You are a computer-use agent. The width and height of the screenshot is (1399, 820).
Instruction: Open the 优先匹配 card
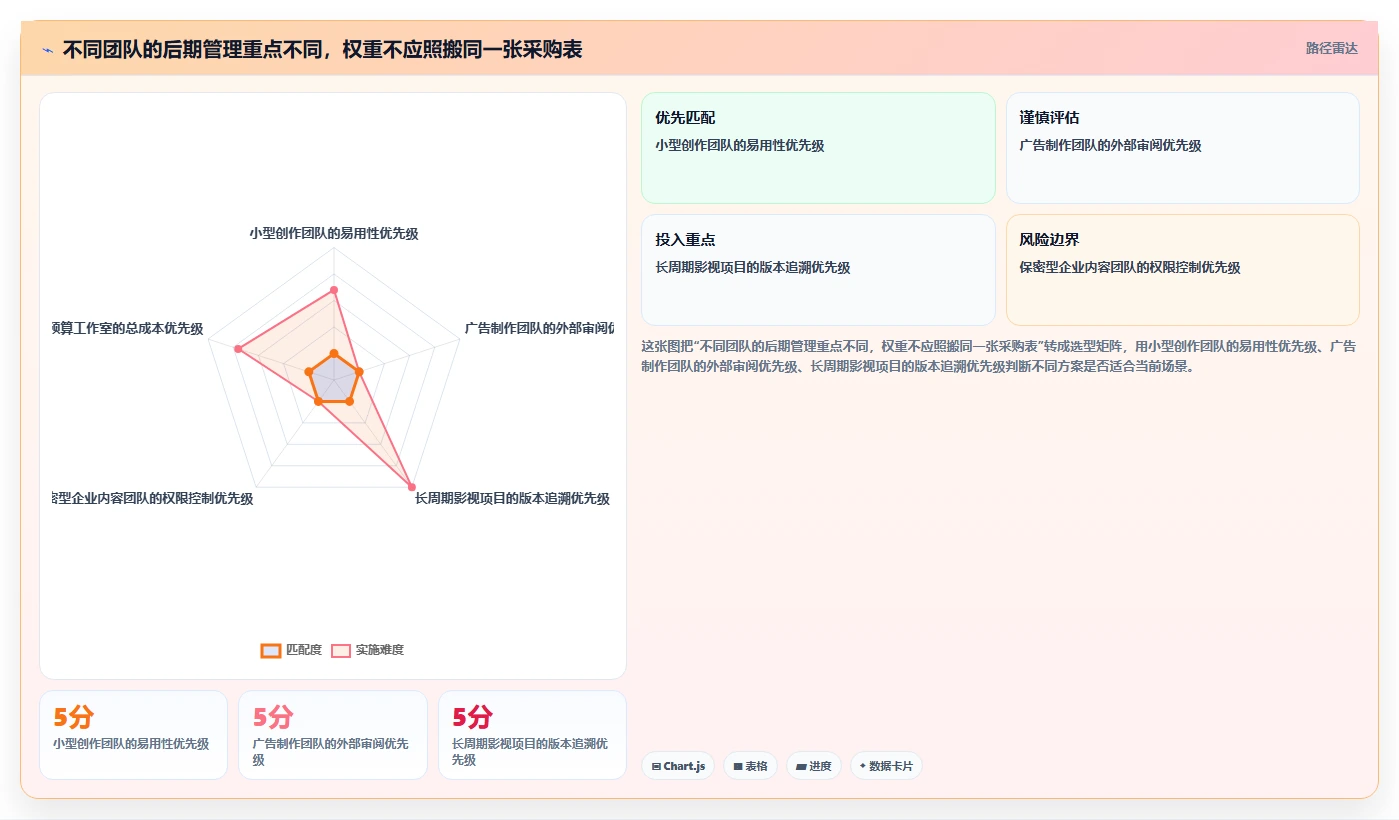tap(818, 148)
